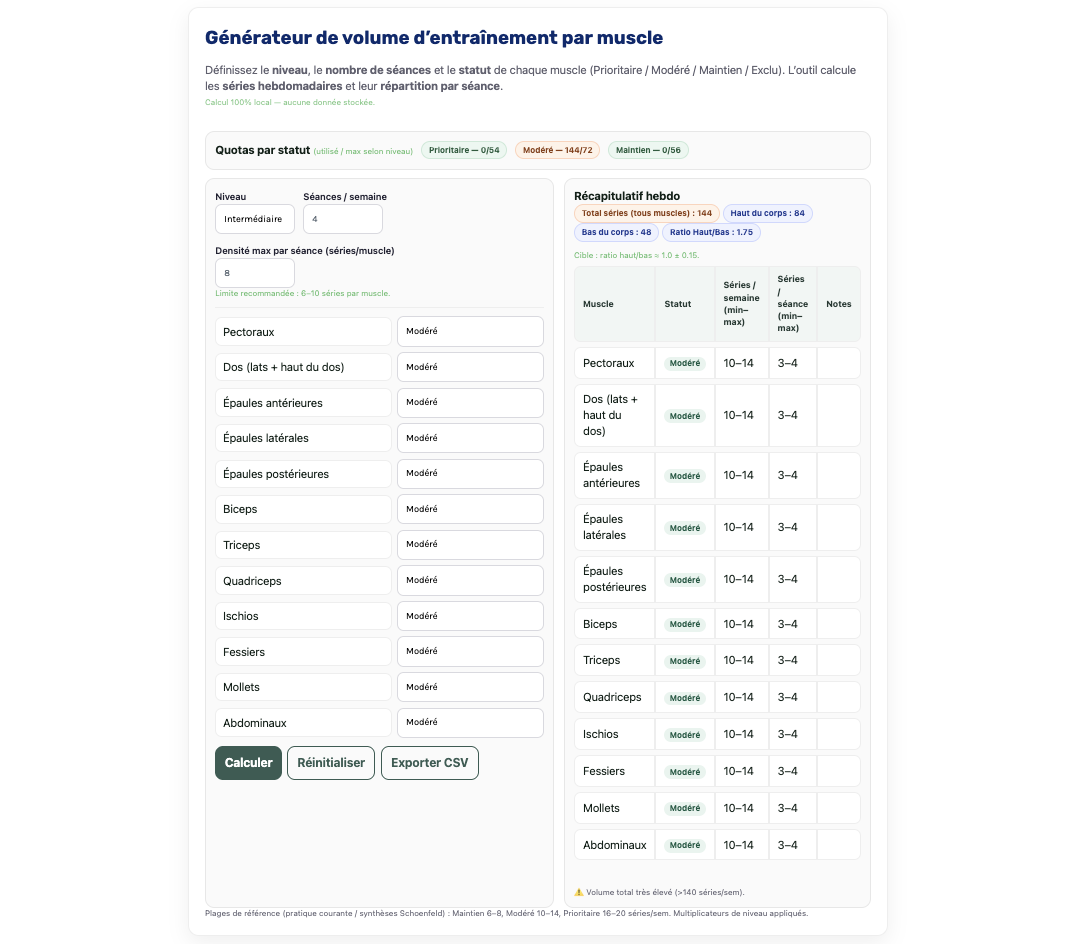Export results with Exporter CSV button

pyautogui.click(x=429, y=763)
